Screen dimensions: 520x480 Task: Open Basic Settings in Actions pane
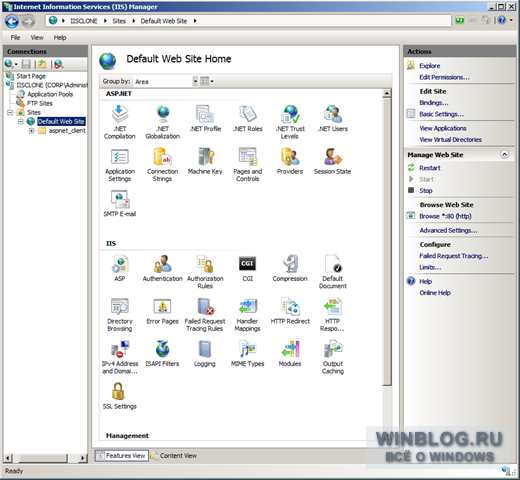pyautogui.click(x=441, y=114)
